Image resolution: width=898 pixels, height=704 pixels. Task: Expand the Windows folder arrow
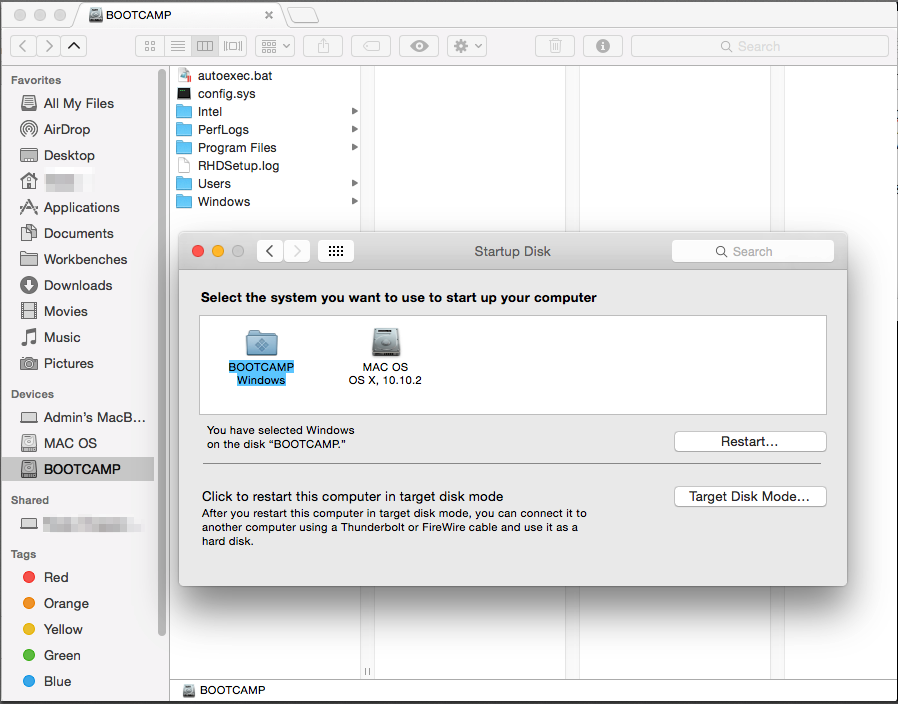355,201
